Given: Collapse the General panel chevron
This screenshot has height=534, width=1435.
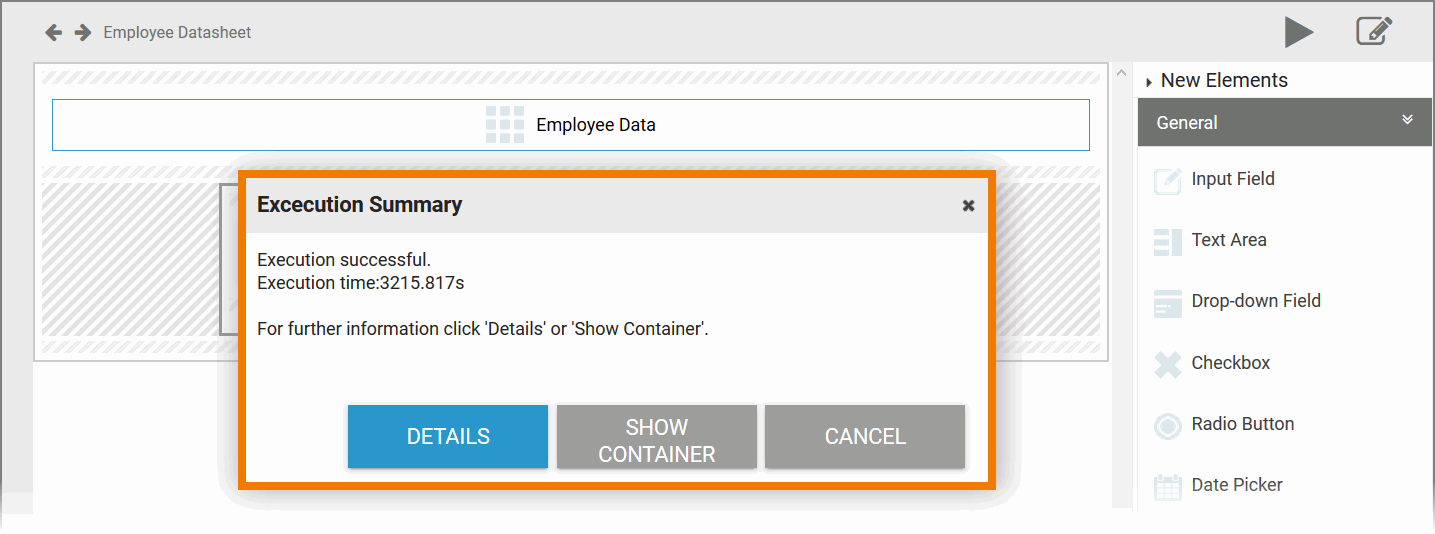Looking at the screenshot, I should [x=1407, y=120].
